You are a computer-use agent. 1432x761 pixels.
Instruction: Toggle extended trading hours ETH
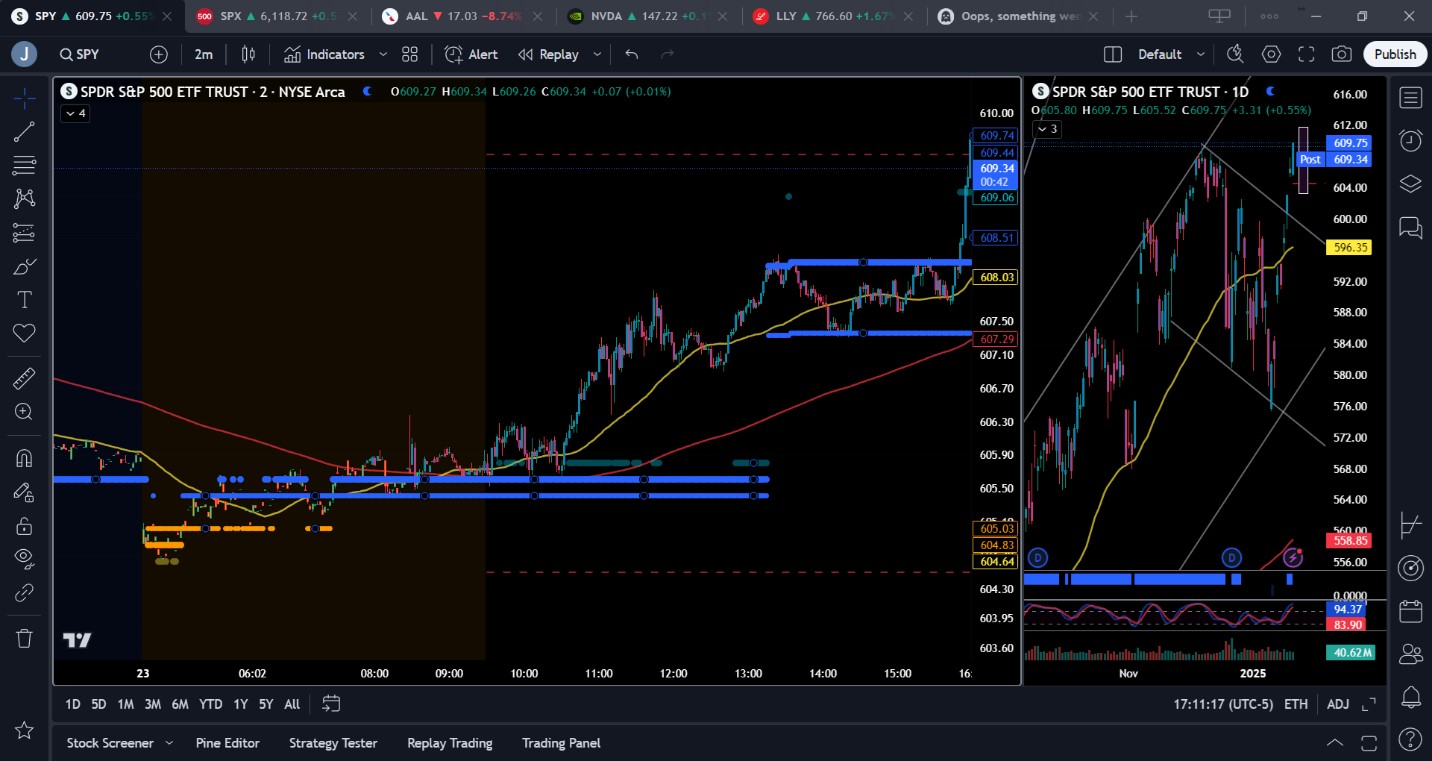(x=1296, y=704)
